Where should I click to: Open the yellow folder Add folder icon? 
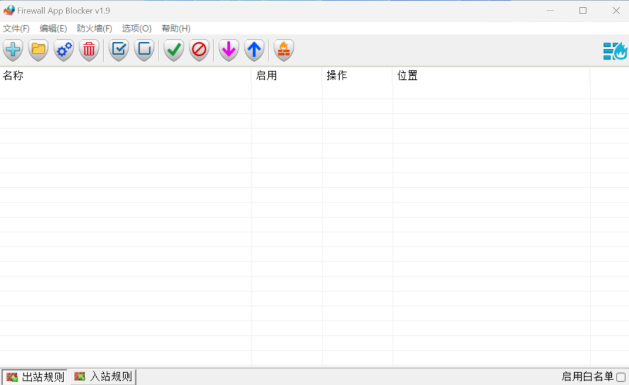(x=39, y=50)
